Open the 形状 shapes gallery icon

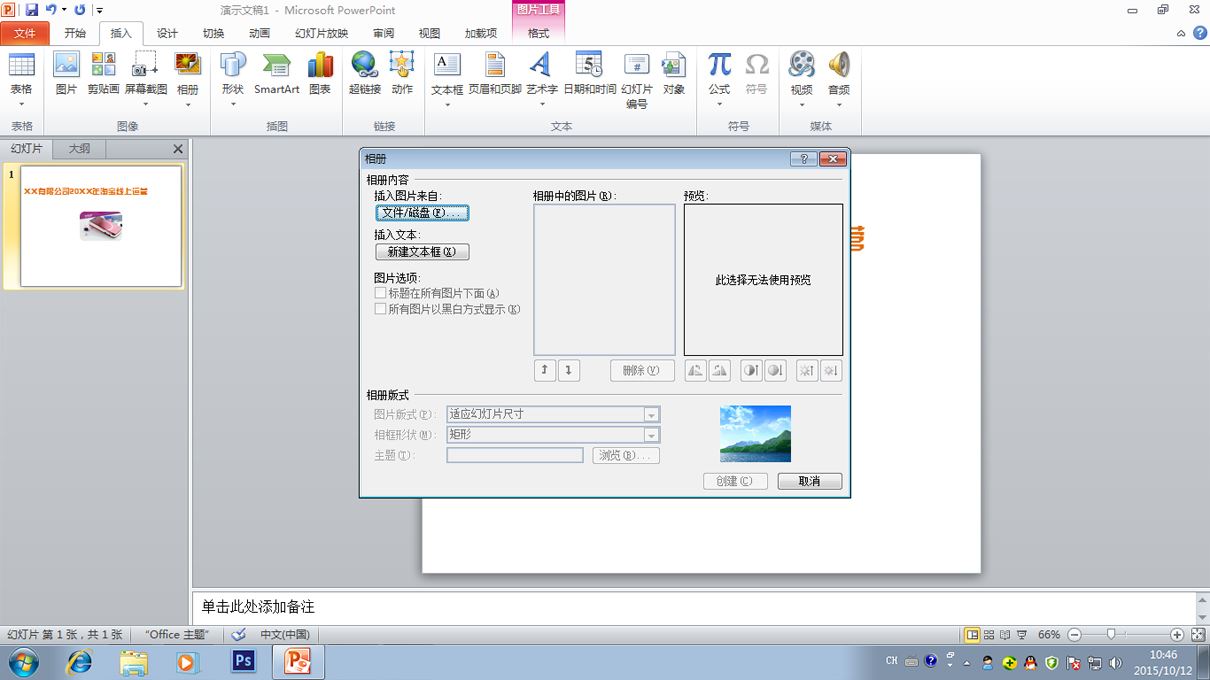[x=232, y=66]
